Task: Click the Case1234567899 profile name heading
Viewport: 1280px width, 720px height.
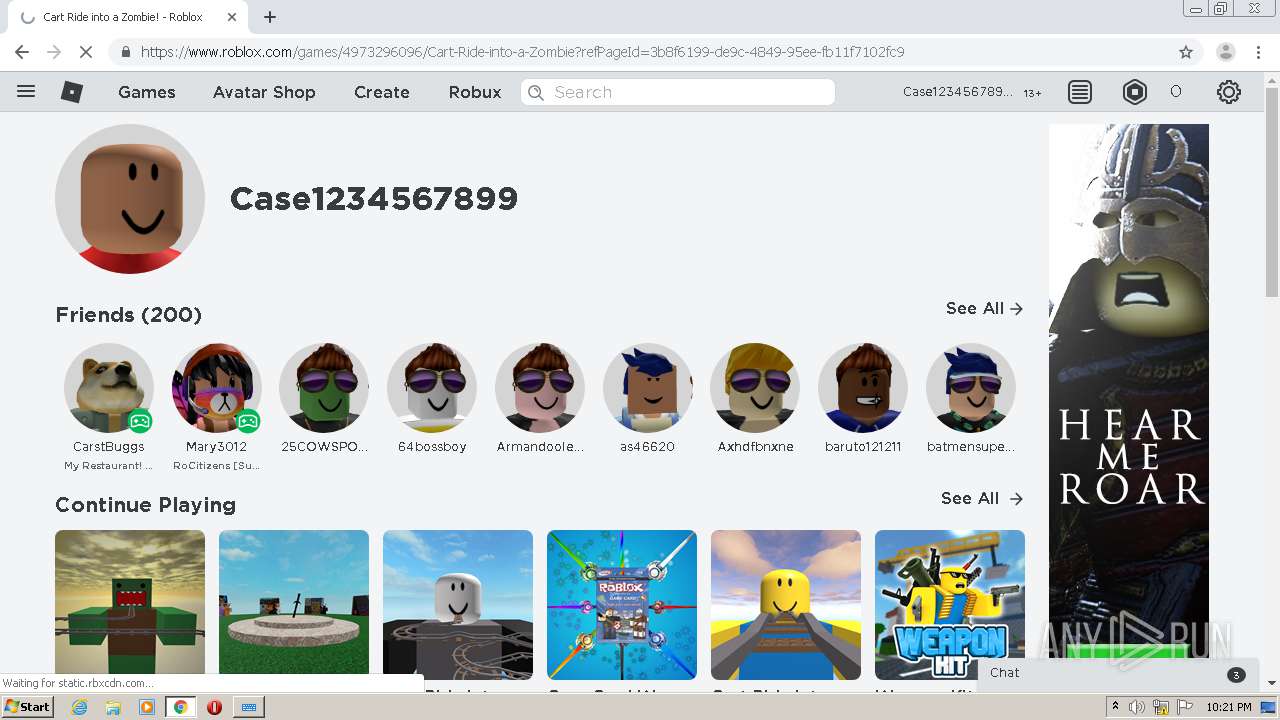Action: [x=374, y=199]
